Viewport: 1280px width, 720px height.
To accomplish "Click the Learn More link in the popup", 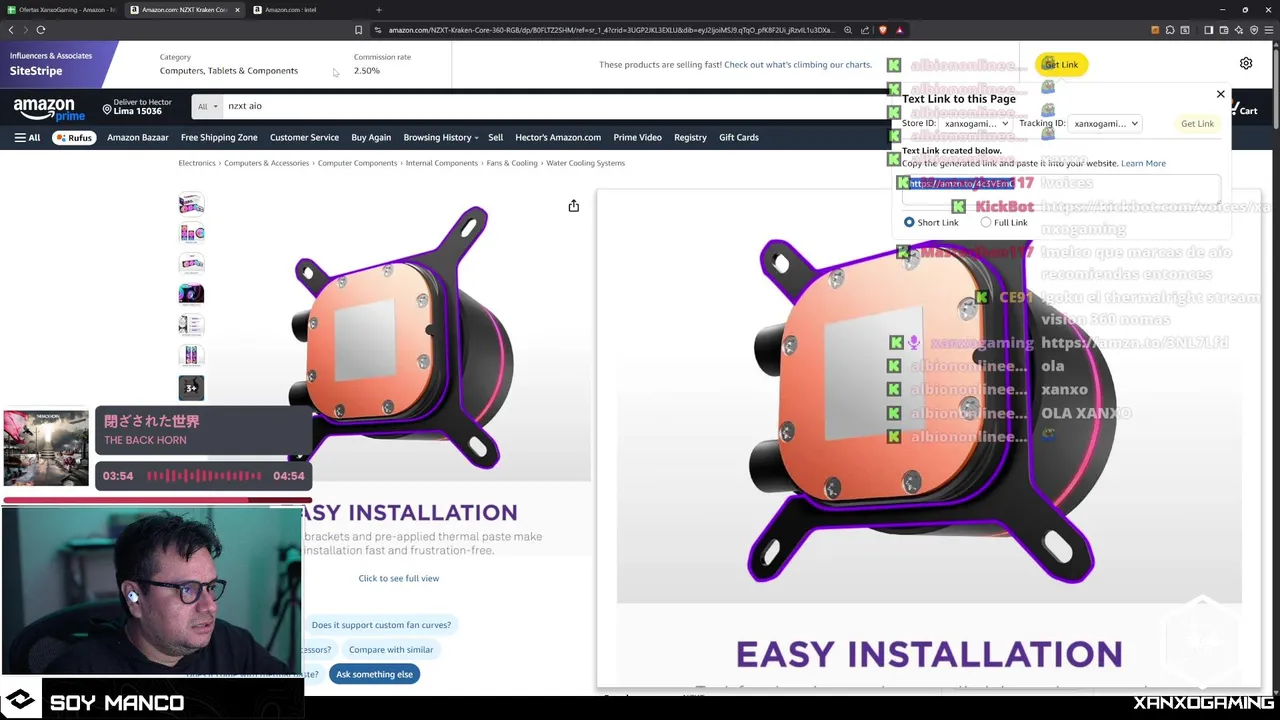I will click(x=1143, y=163).
